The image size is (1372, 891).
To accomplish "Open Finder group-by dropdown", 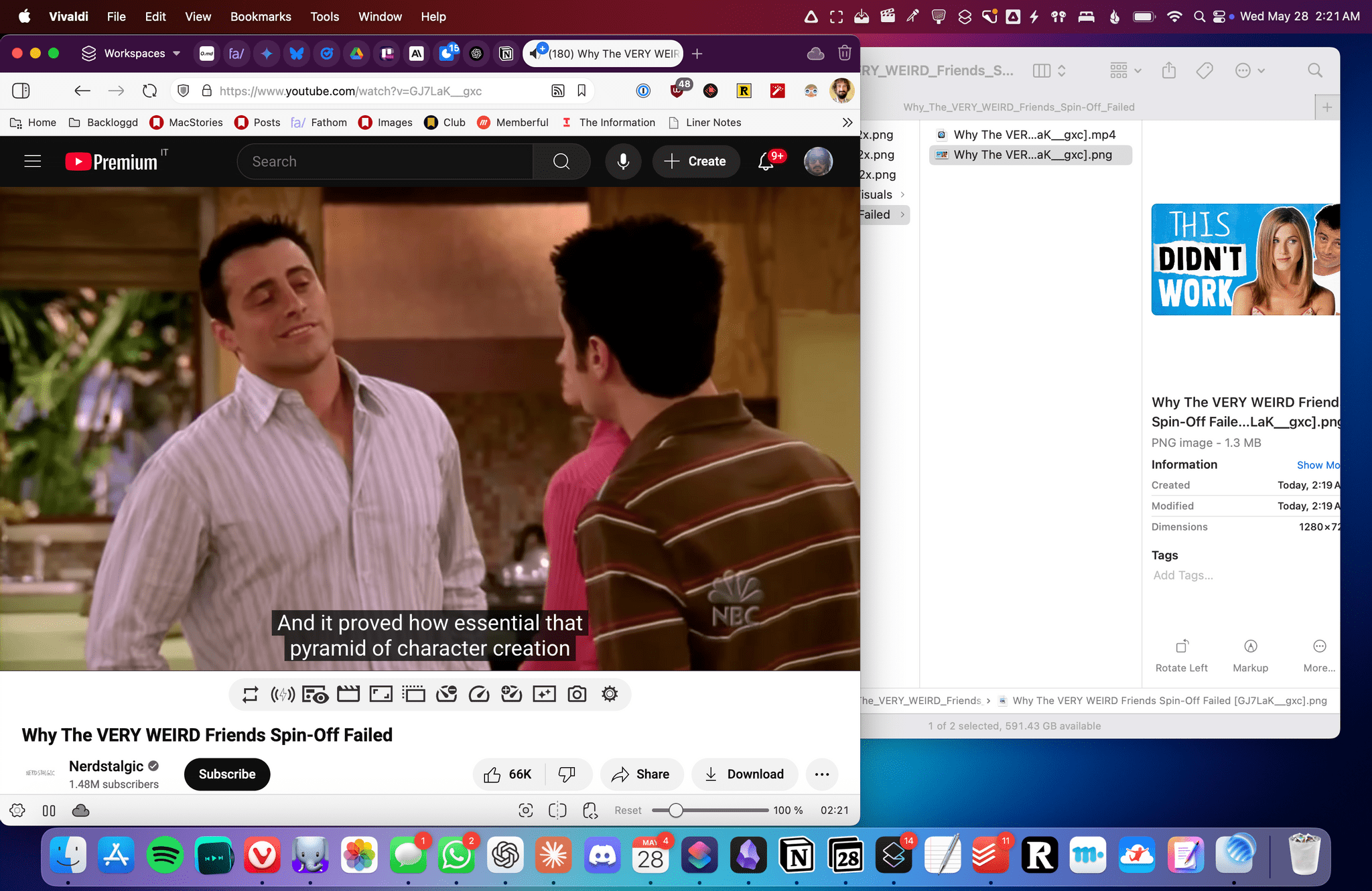I will point(1125,70).
